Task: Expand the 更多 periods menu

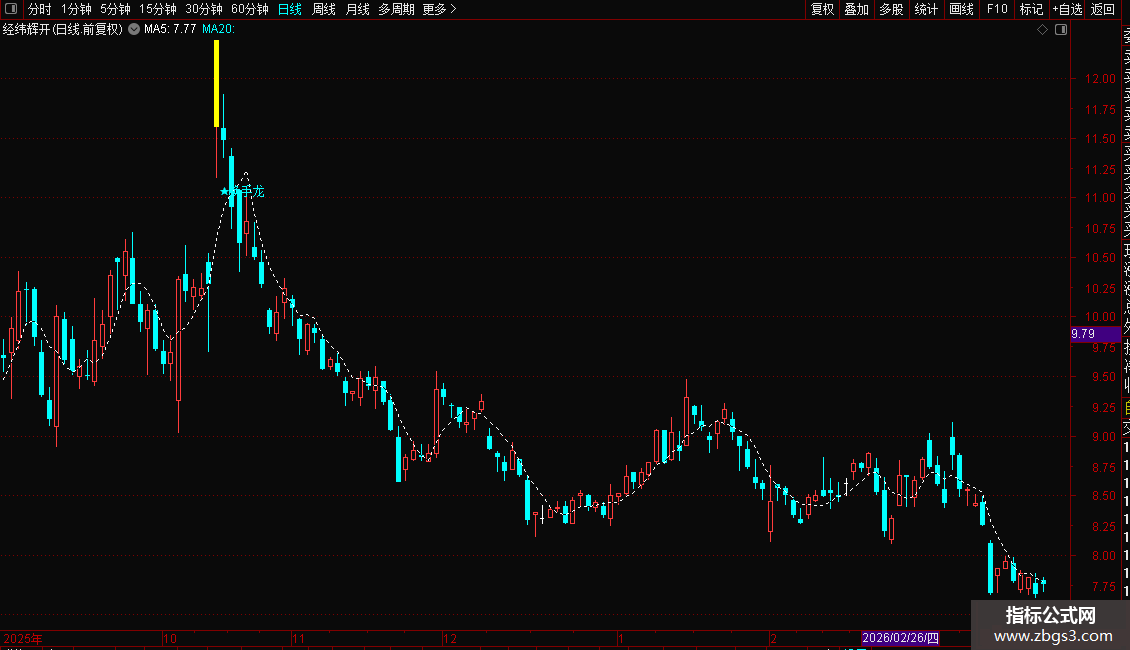Action: coord(440,9)
